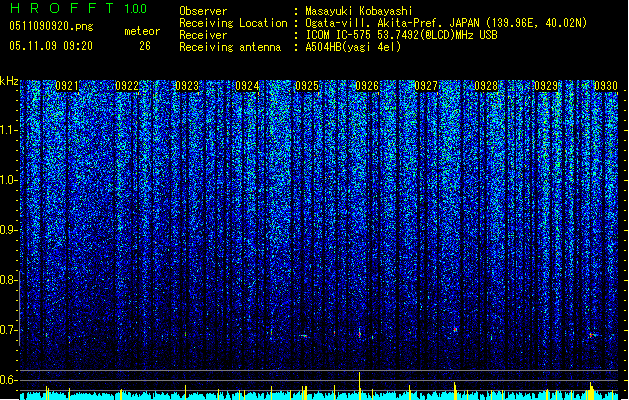Click the 0.7 kHz frequency axis label
Image resolution: width=629 pixels, height=400 pixels.
(x=9, y=330)
